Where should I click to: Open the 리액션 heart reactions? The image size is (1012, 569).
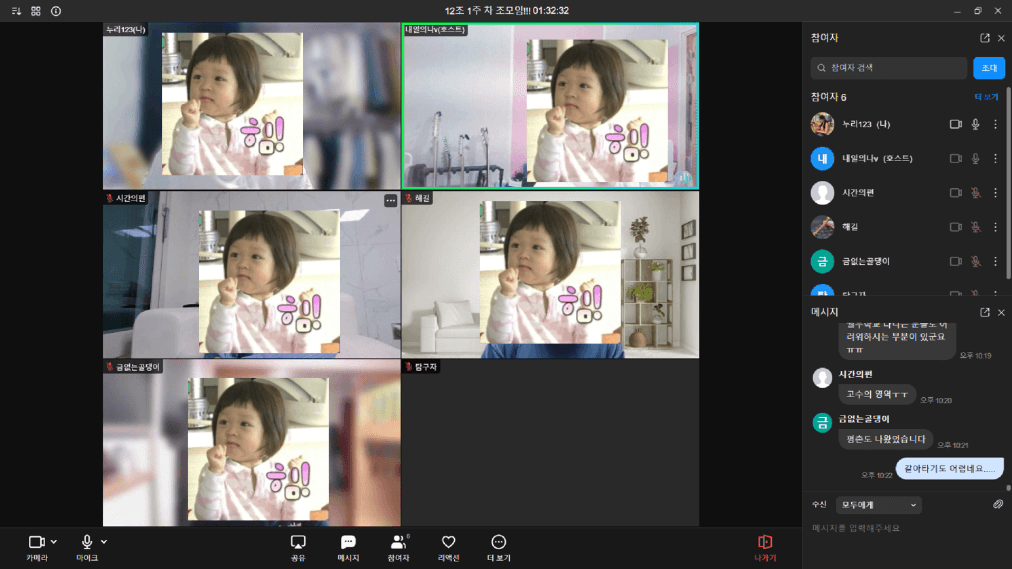tap(448, 548)
